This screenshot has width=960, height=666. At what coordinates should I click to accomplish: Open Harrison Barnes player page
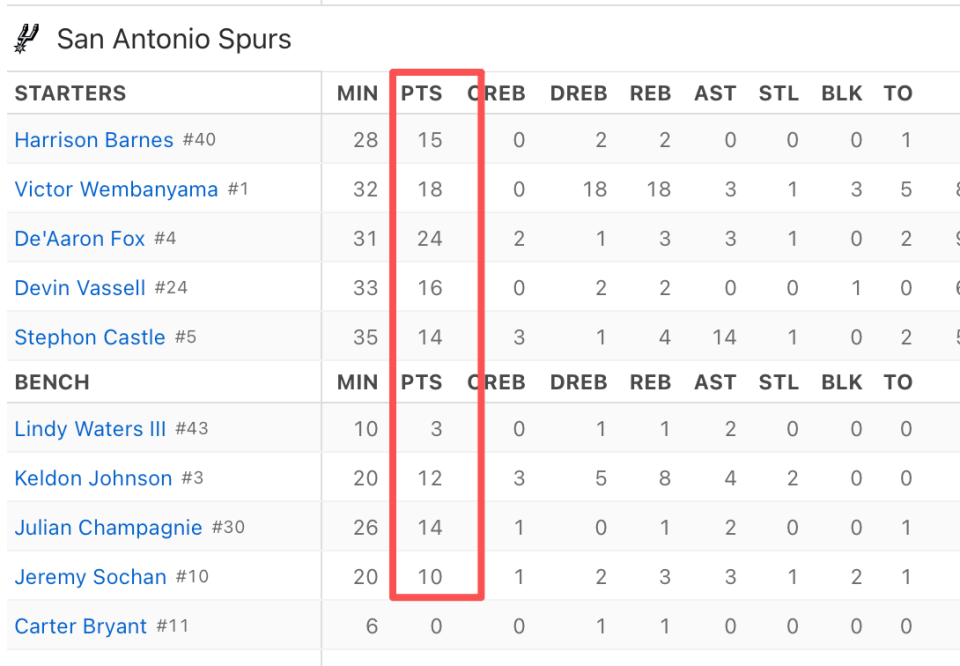94,140
